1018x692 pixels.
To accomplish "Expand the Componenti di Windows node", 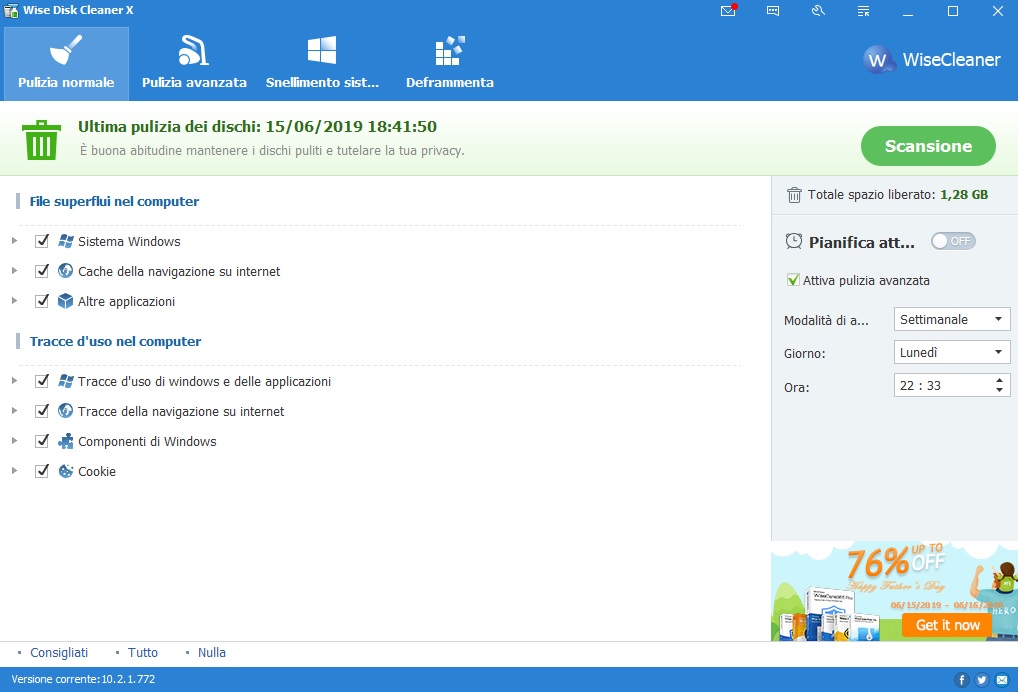I will tap(14, 441).
